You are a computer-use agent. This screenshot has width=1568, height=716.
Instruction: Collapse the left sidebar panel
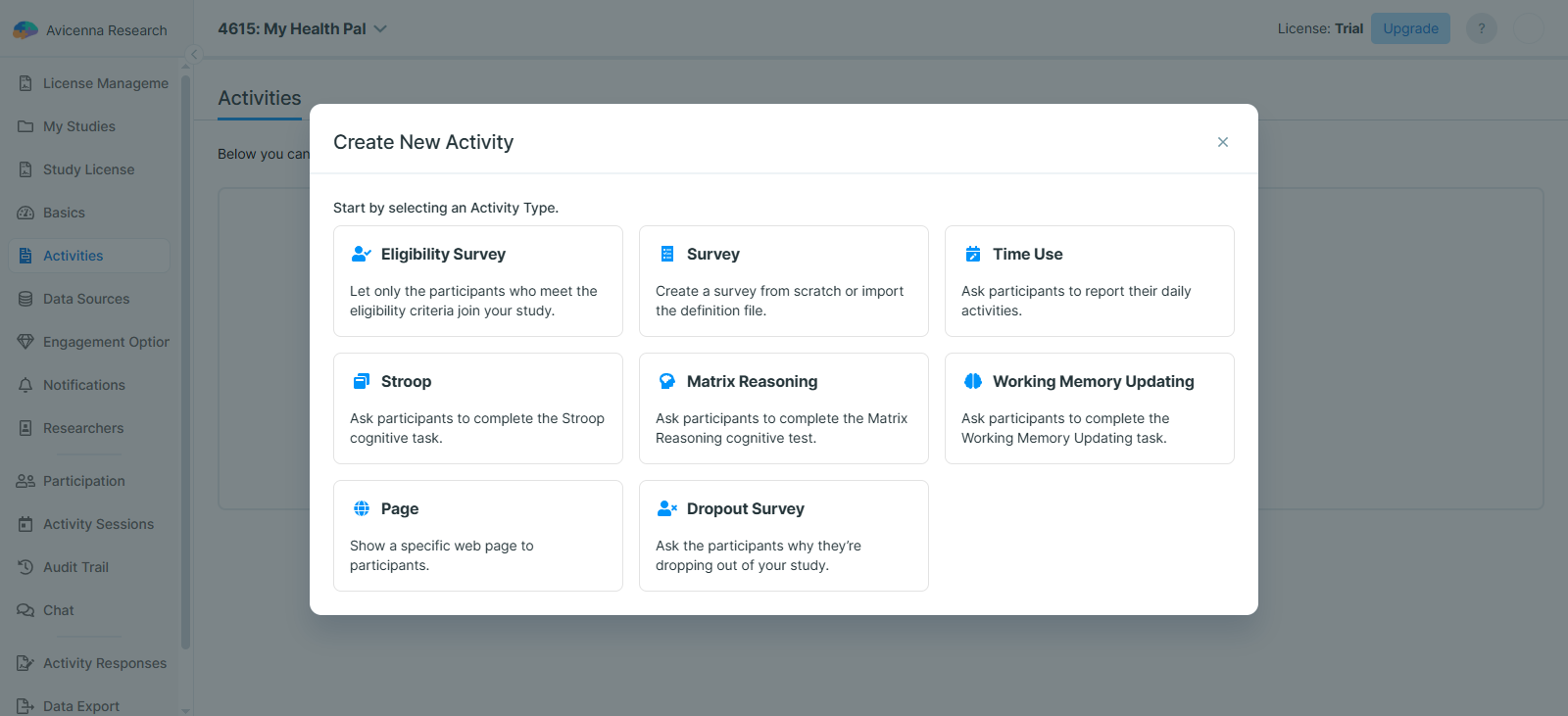tap(194, 55)
